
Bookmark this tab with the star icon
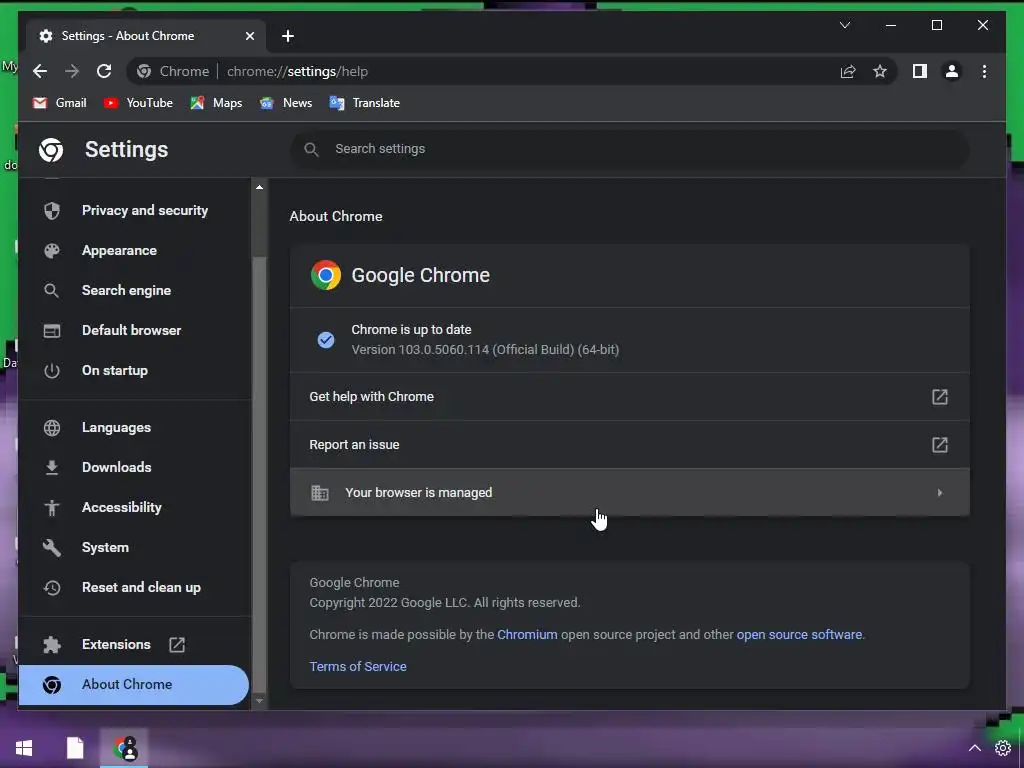(880, 71)
